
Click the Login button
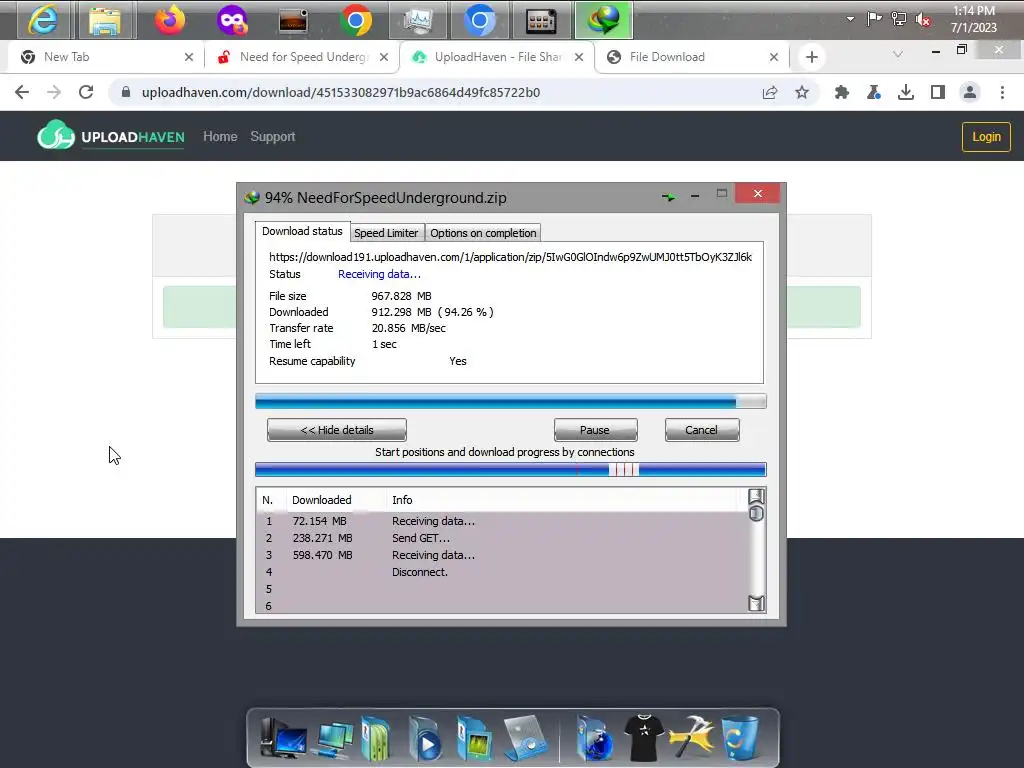[x=986, y=136]
